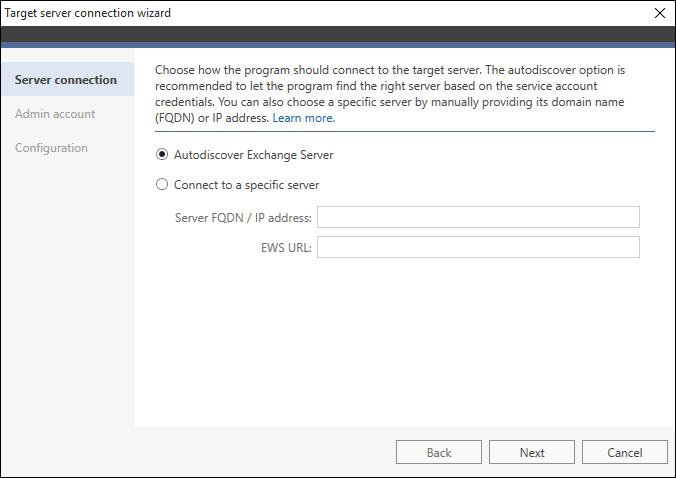The image size is (676, 478).
Task: Go to the Admin account step
Action: coord(55,114)
